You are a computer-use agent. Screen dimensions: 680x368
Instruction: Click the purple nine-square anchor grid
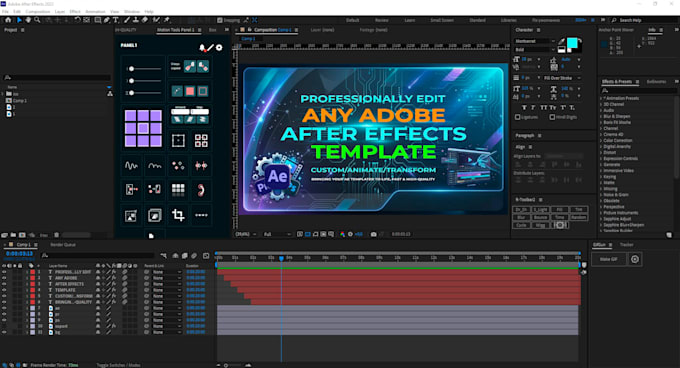[x=143, y=128]
